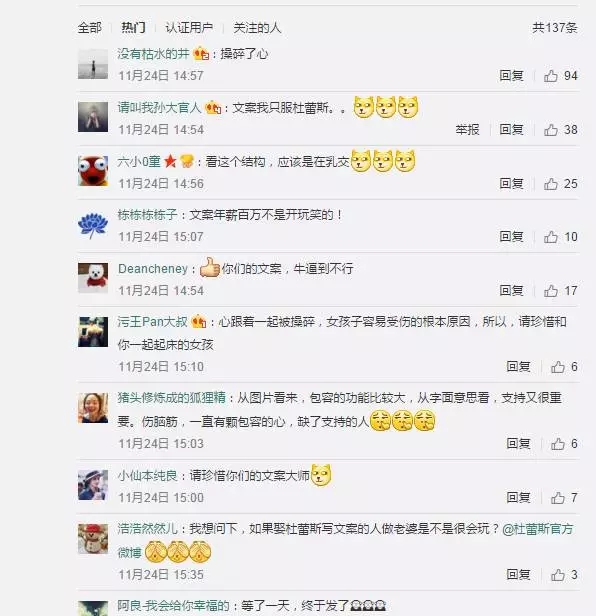Viewport: 596px width, 616px height.
Task: Like 小仙本纯良's comment with 7 likes
Action: pyautogui.click(x=557, y=498)
